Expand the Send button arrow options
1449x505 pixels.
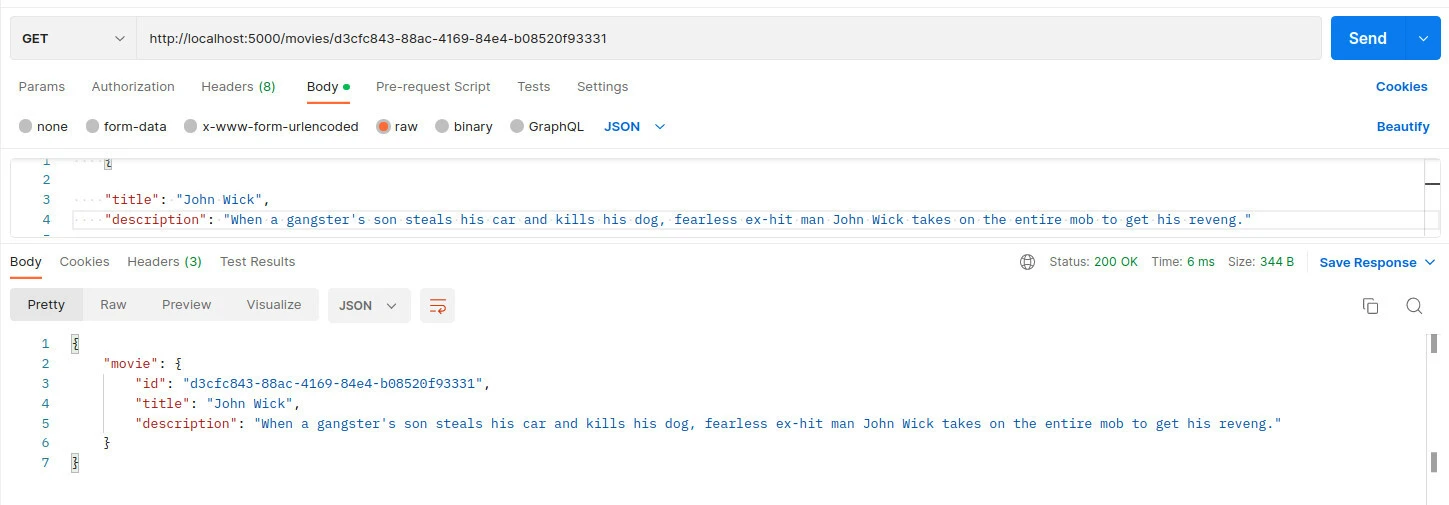coord(1422,38)
